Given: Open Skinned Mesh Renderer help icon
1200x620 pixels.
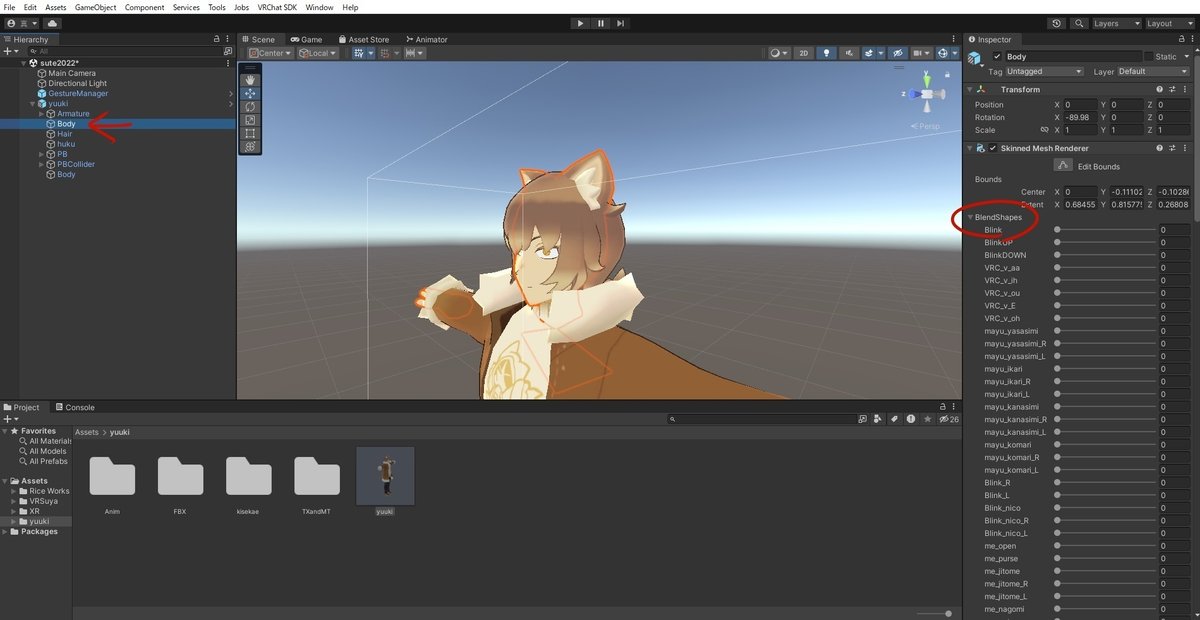Looking at the screenshot, I should click(1160, 148).
